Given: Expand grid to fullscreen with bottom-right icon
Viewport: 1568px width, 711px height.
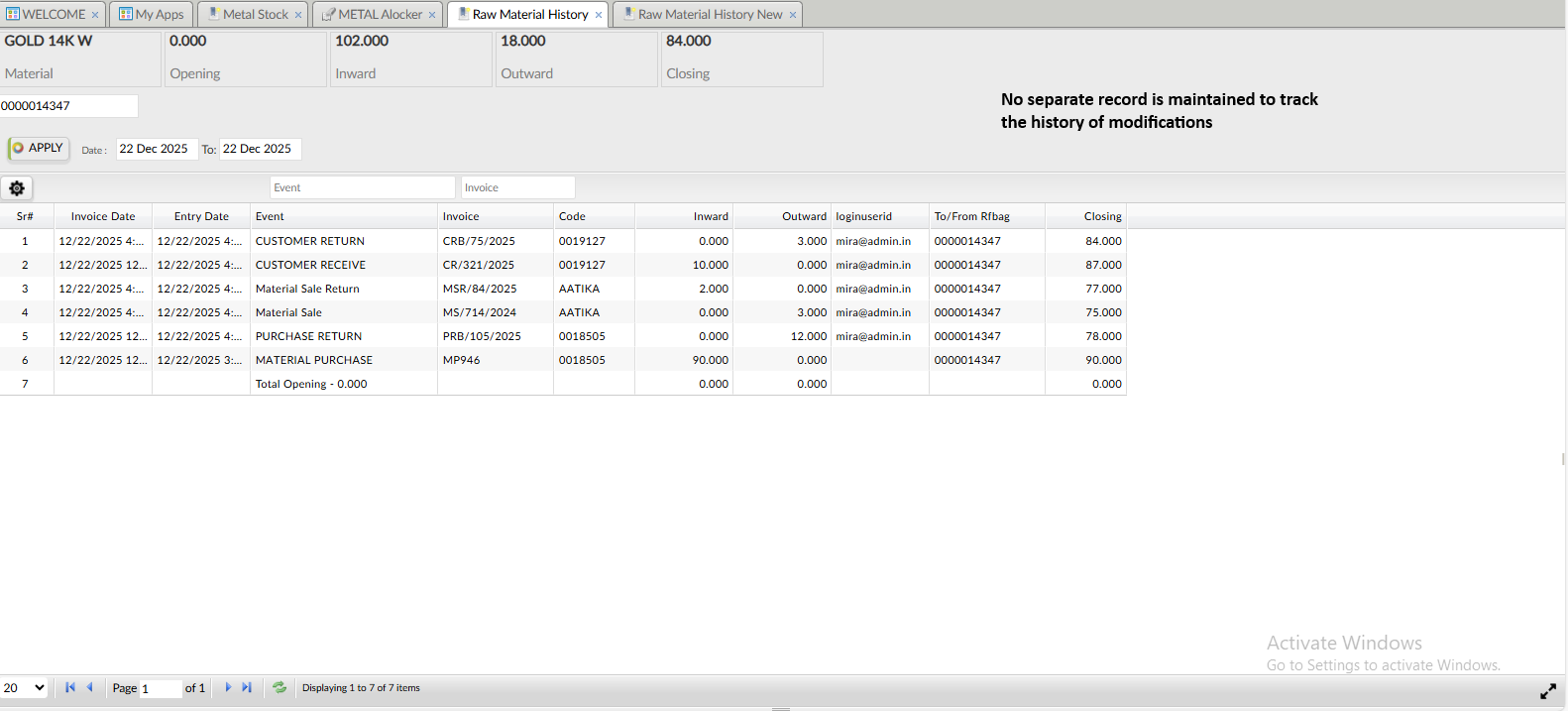Looking at the screenshot, I should (1547, 692).
